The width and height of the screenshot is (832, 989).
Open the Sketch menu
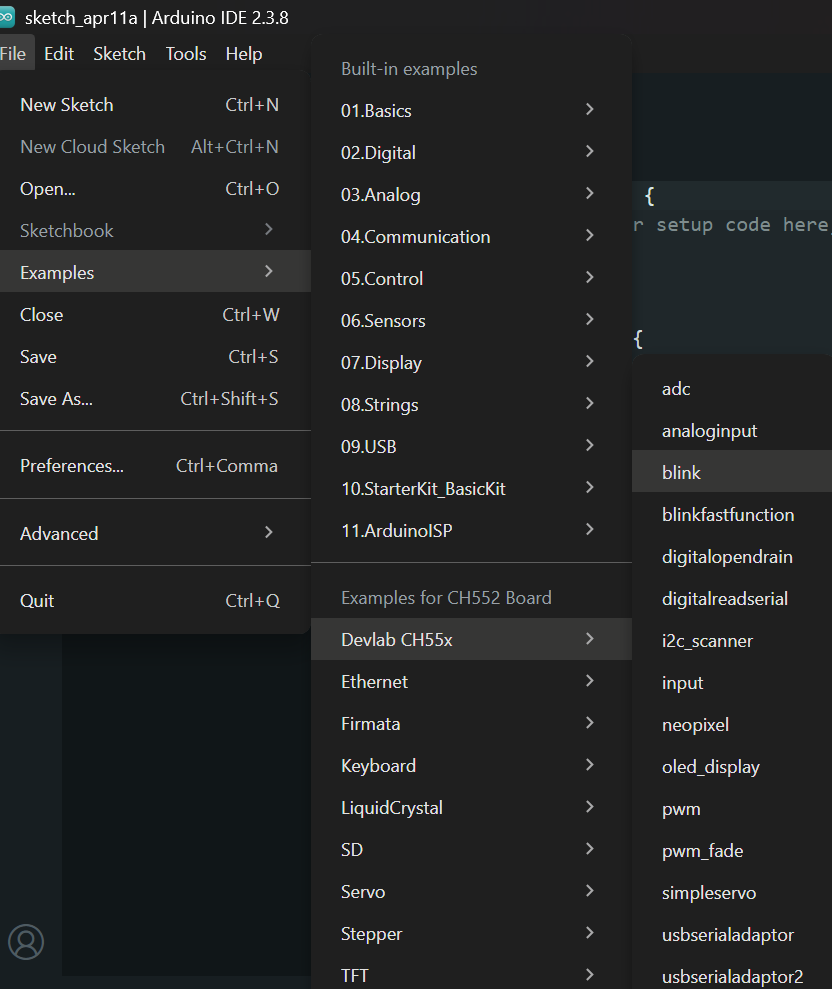click(x=119, y=54)
